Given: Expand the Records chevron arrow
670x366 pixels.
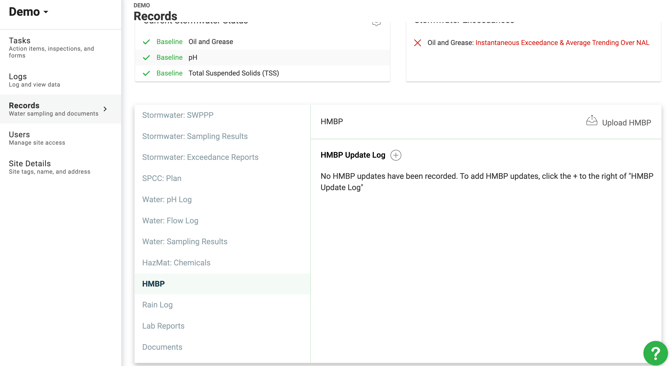Looking at the screenshot, I should point(105,109).
